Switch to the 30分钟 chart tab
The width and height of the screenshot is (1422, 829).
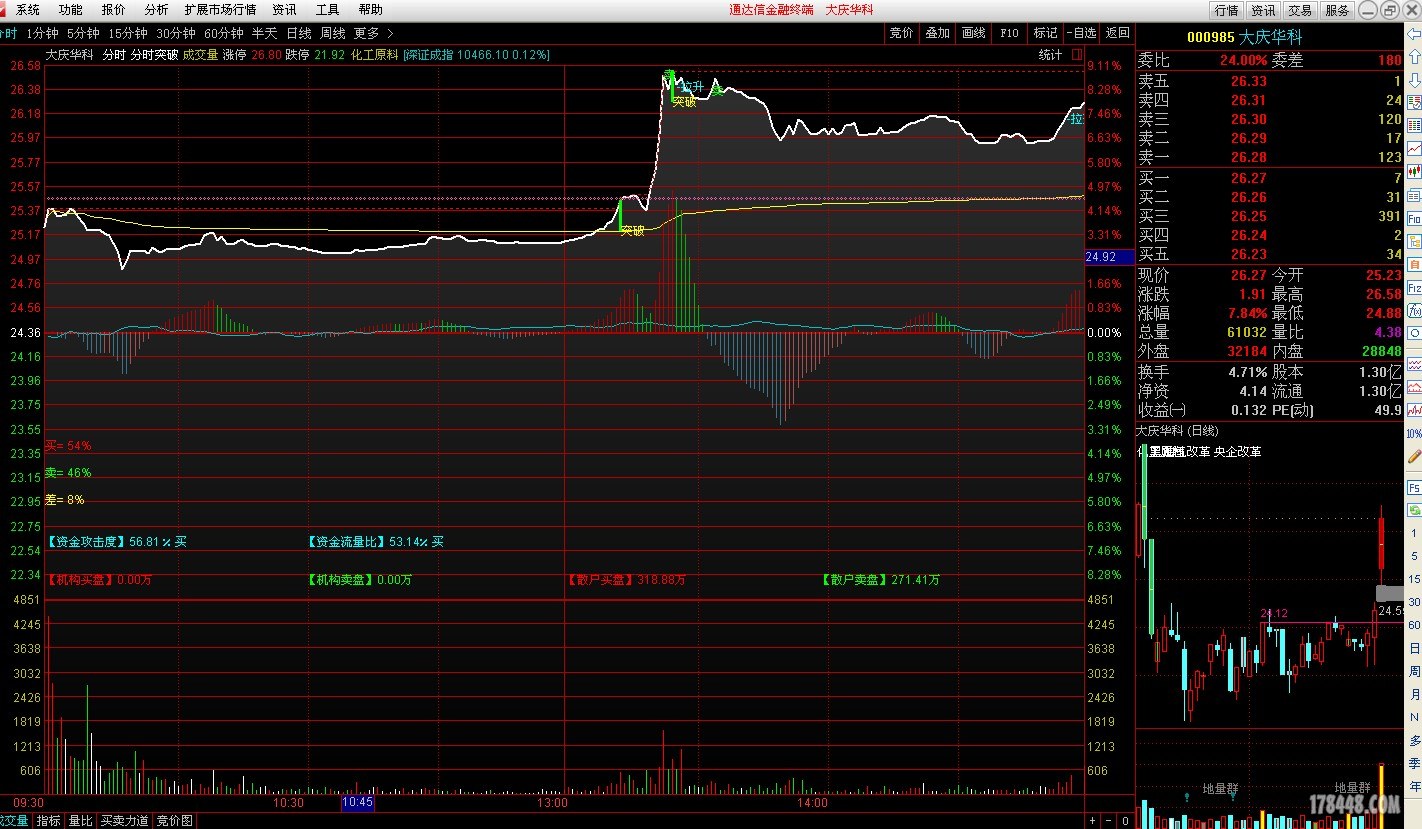coord(175,33)
